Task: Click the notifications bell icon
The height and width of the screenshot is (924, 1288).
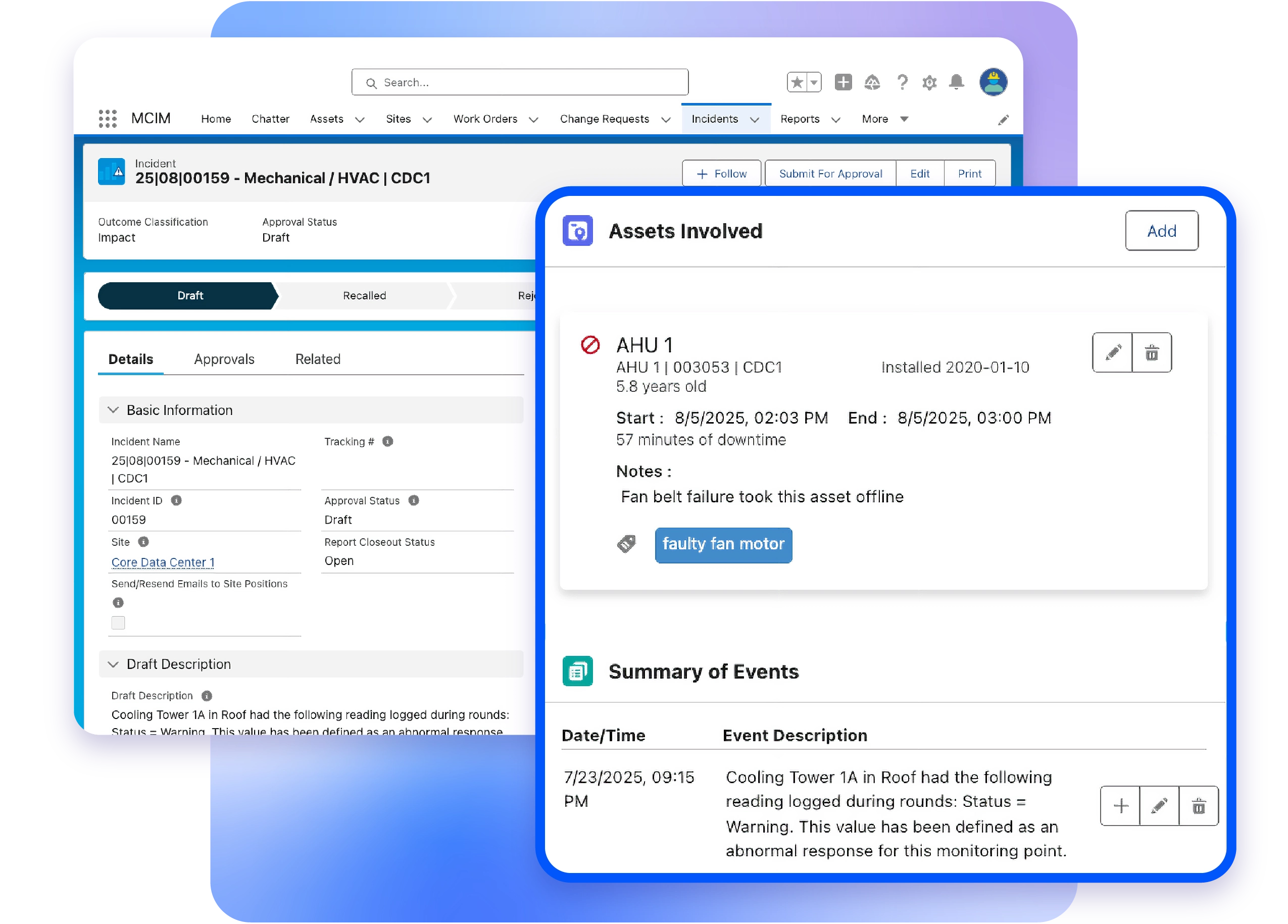Action: tap(956, 82)
